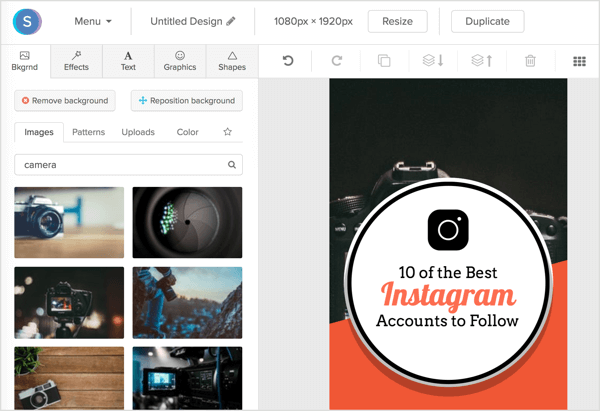The width and height of the screenshot is (600, 411).
Task: Click the pencil icon beside Untitled Design
Action: 231,21
